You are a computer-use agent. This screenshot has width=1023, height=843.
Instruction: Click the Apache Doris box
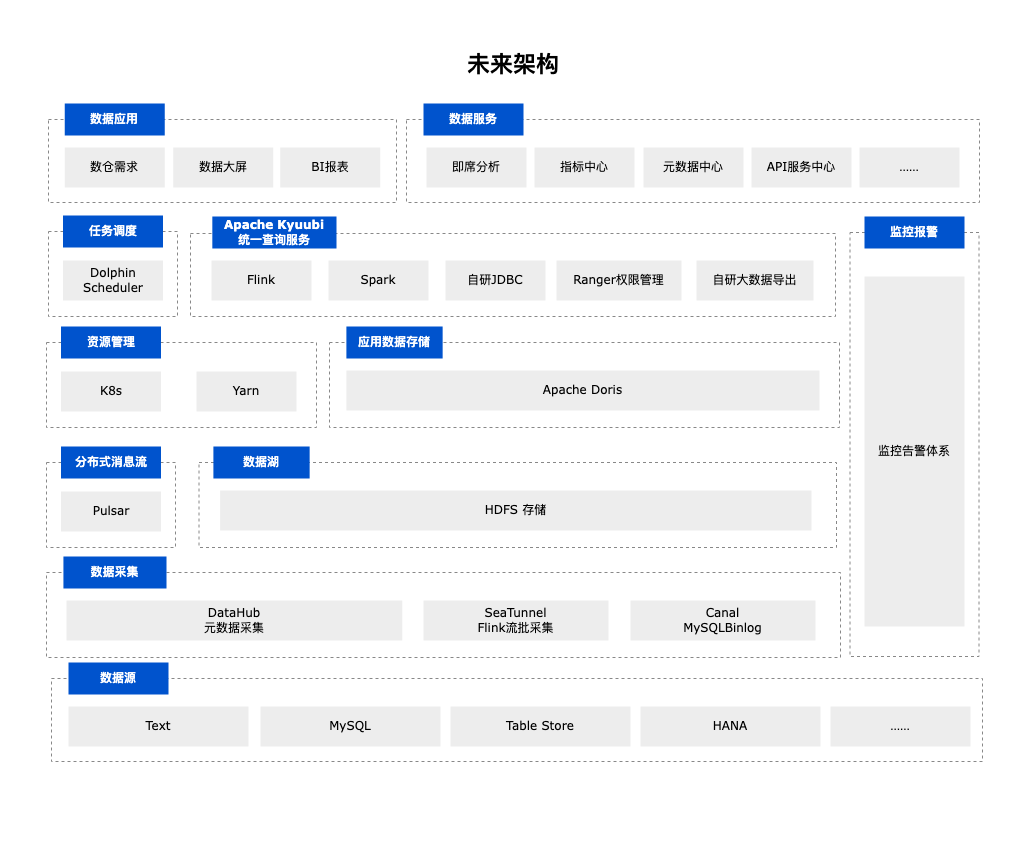[x=583, y=390]
